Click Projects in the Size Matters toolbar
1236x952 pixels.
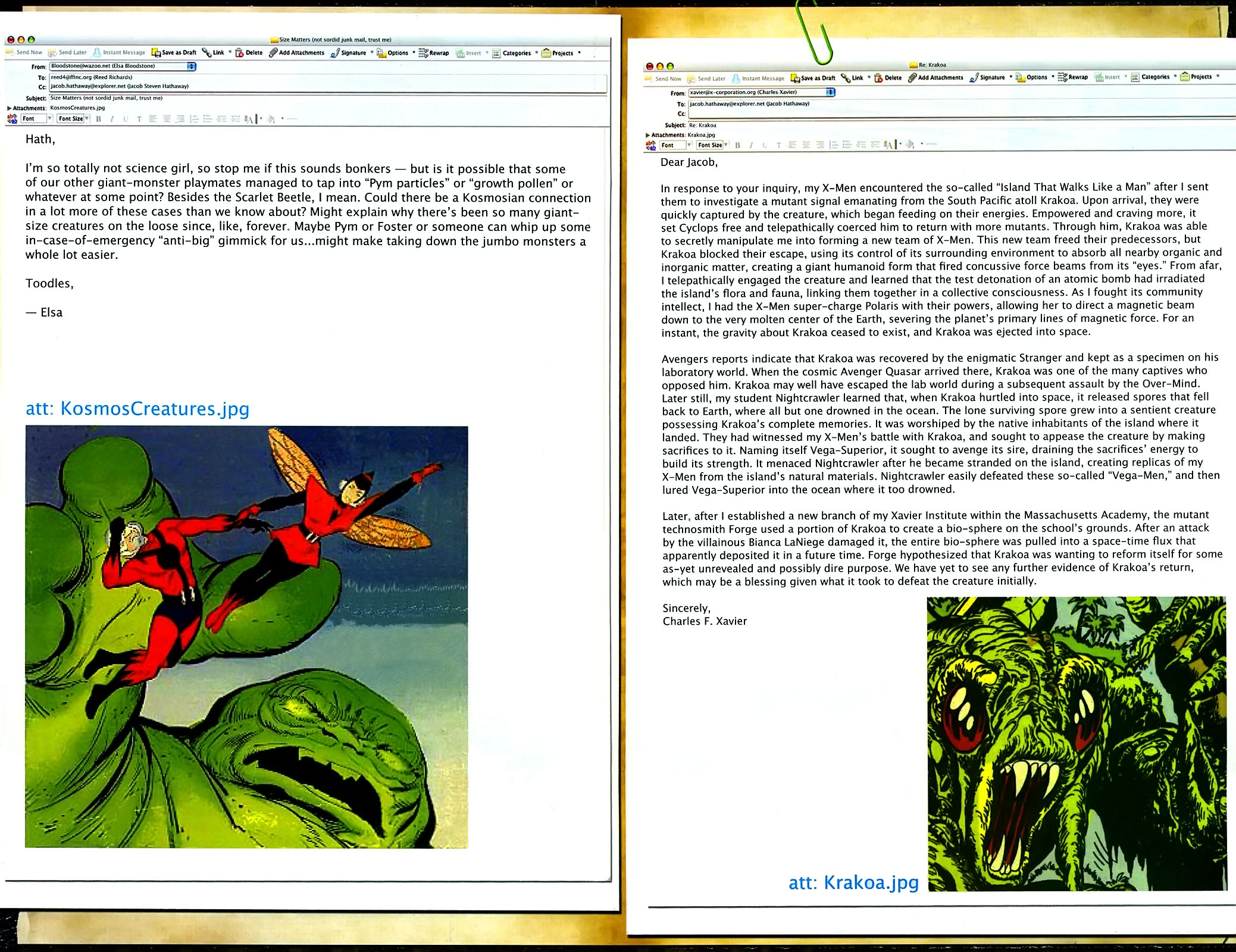point(558,53)
